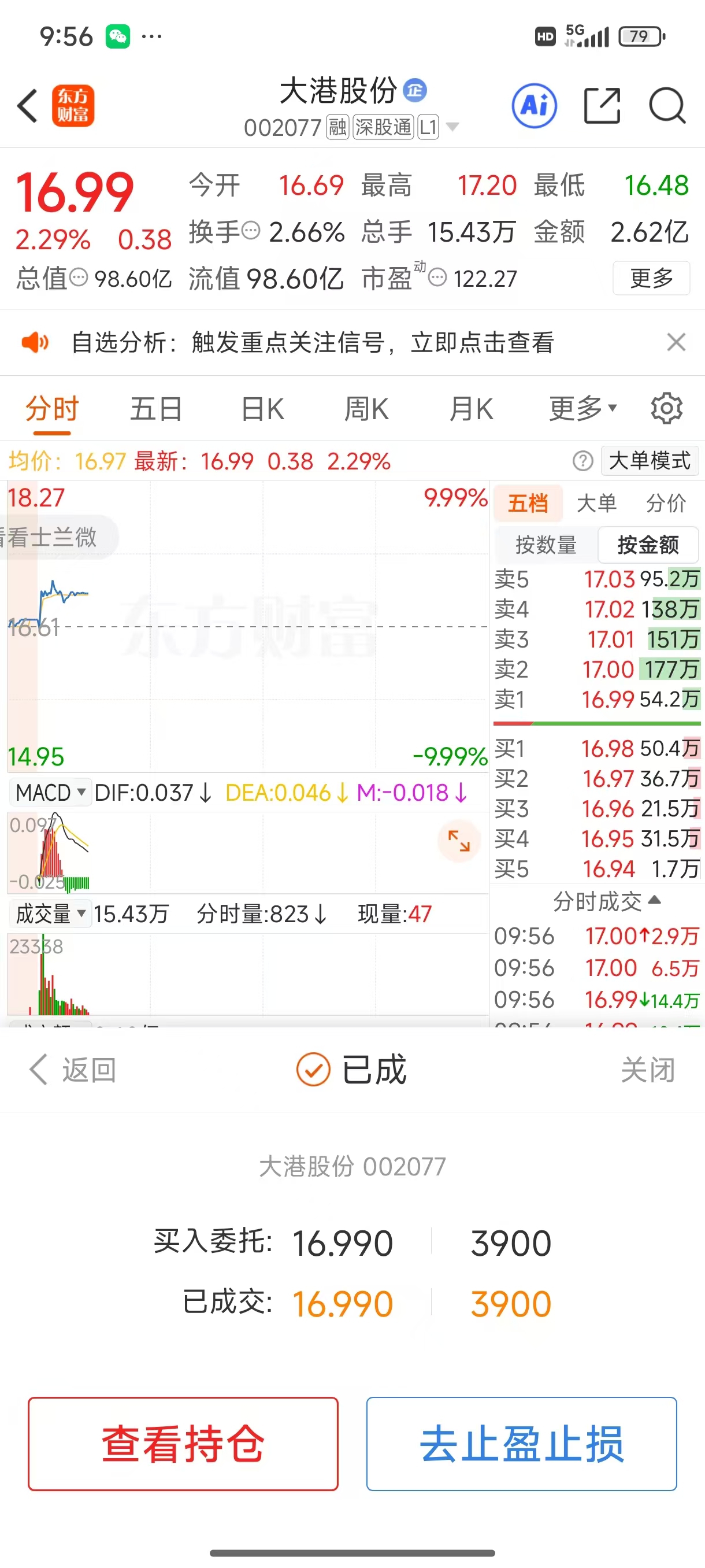705x1568 pixels.
Task: Tap the 卖2 row at 17.00
Action: pos(597,669)
